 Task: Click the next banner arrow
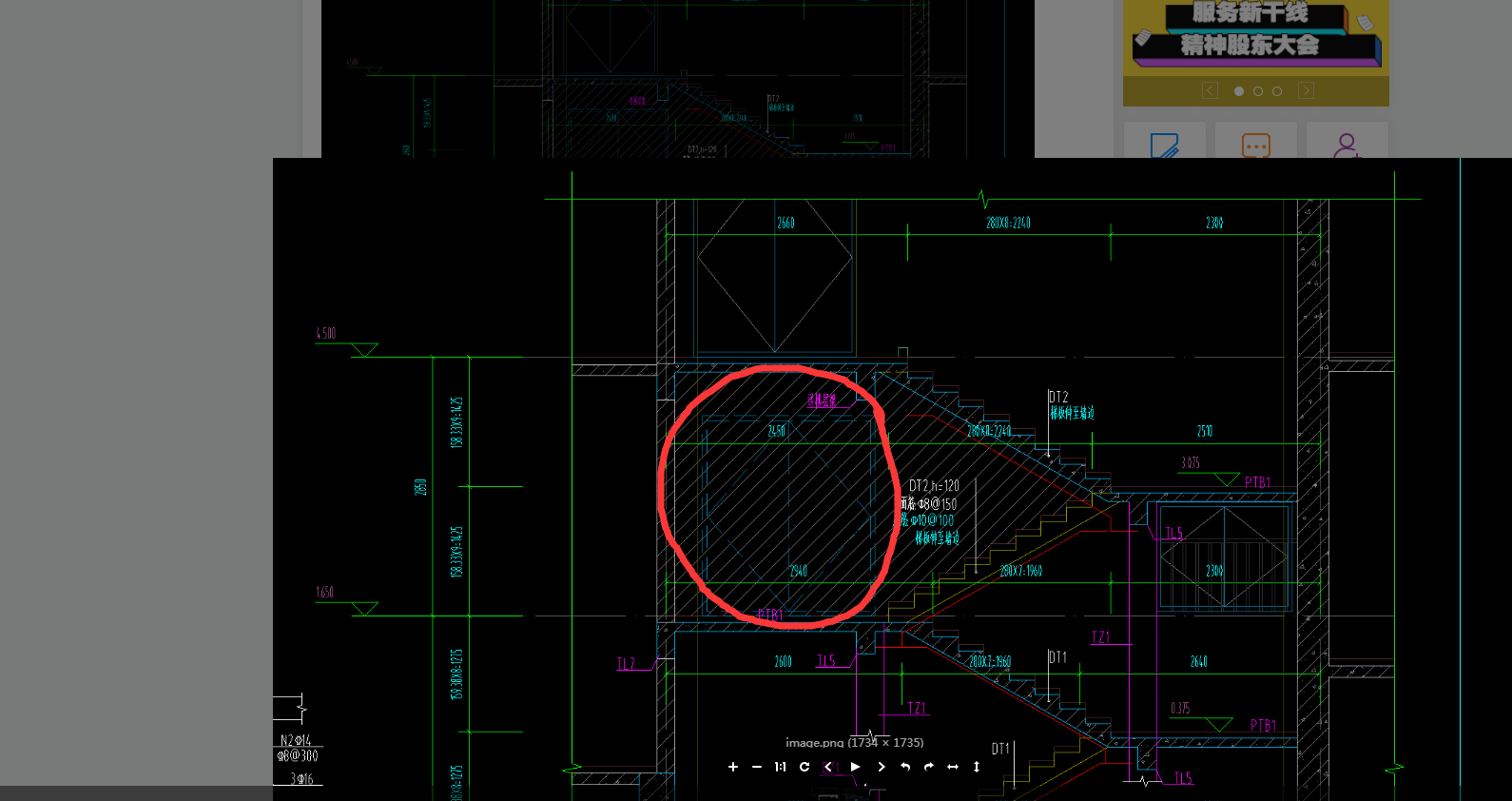[x=1306, y=90]
